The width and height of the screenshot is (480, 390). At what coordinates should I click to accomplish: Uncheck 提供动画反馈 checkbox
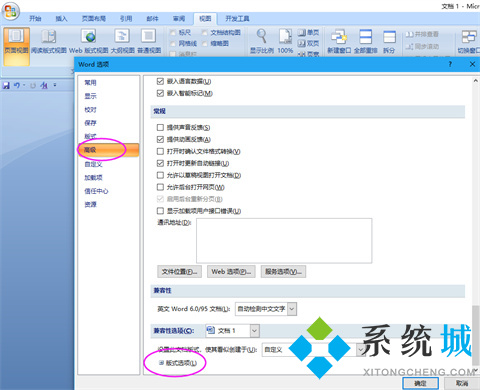[160, 139]
